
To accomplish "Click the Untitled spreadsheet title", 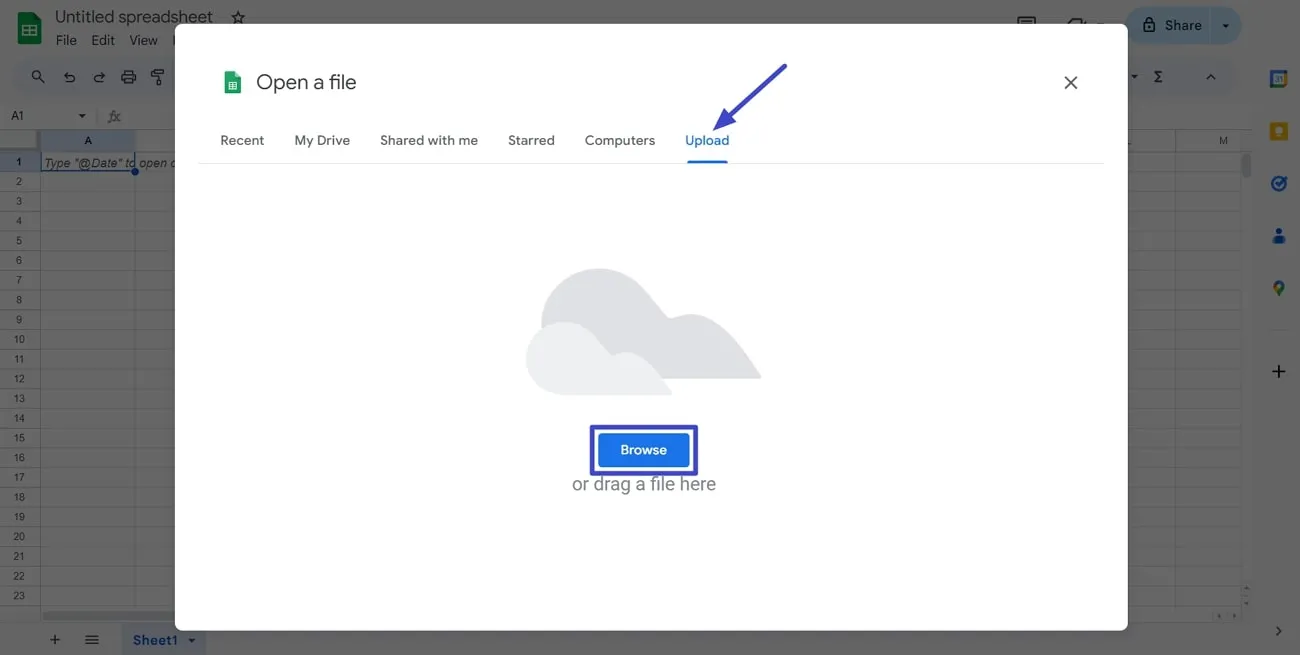I will tap(134, 17).
